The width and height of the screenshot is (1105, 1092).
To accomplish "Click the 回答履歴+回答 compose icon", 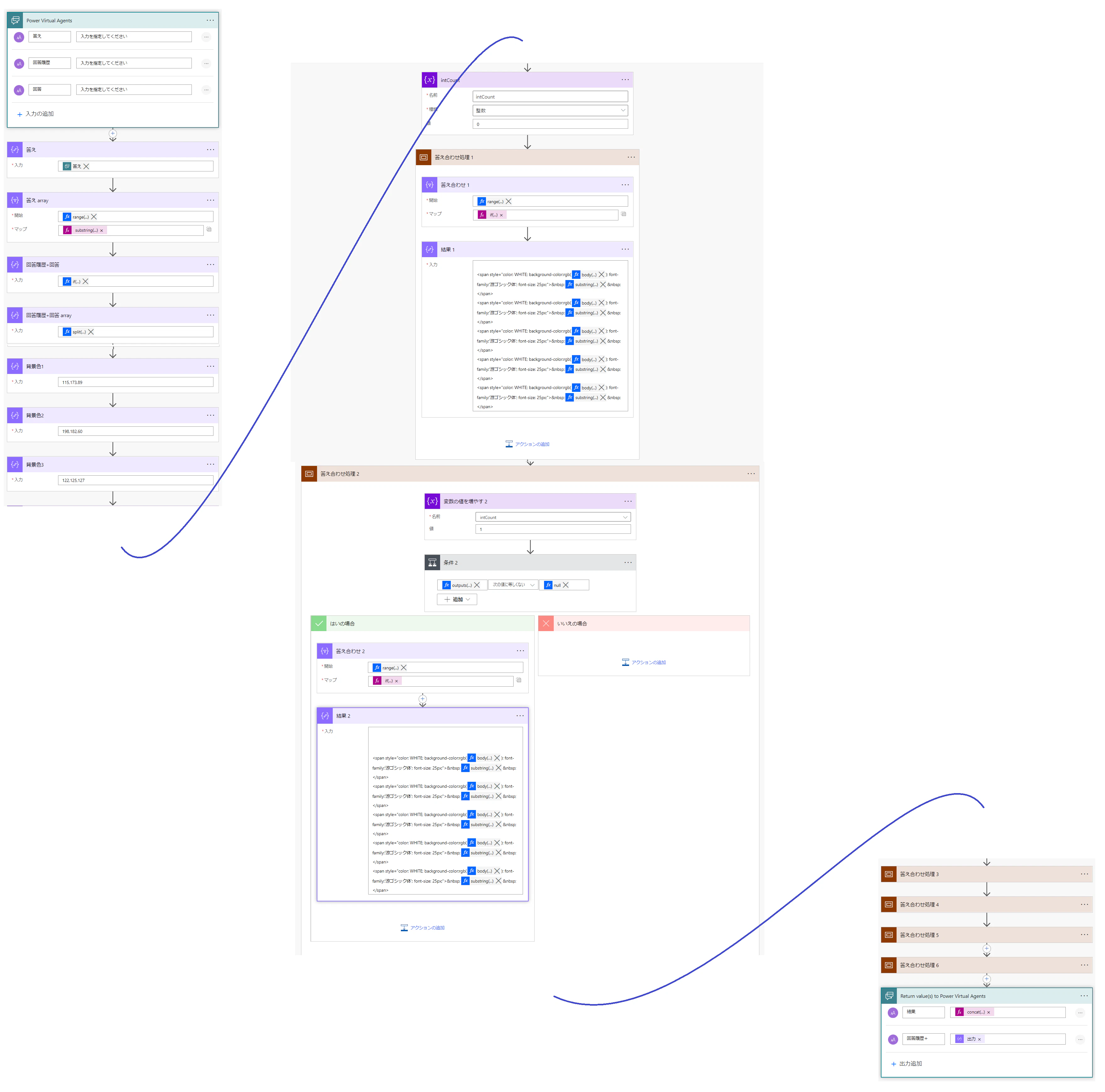I will [x=15, y=265].
